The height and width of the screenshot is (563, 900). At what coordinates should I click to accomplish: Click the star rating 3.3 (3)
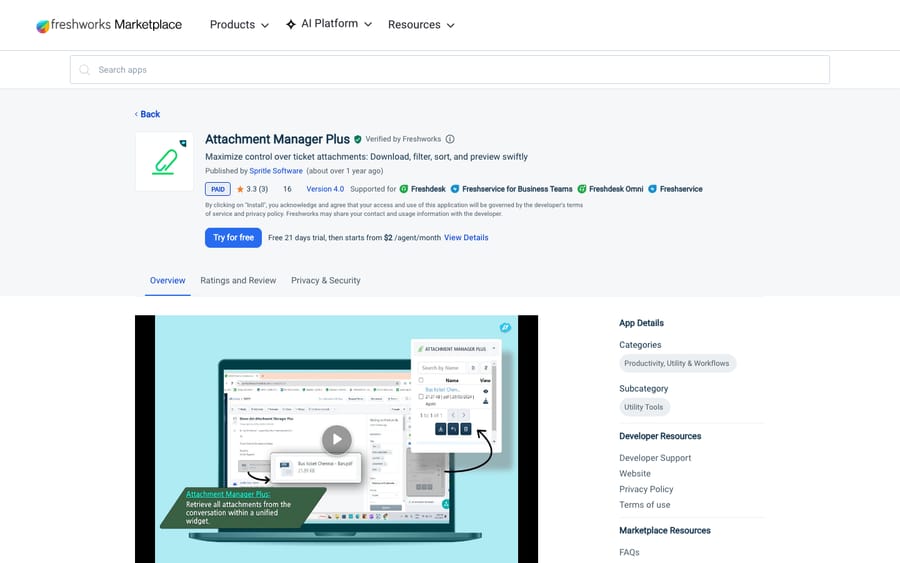point(252,189)
